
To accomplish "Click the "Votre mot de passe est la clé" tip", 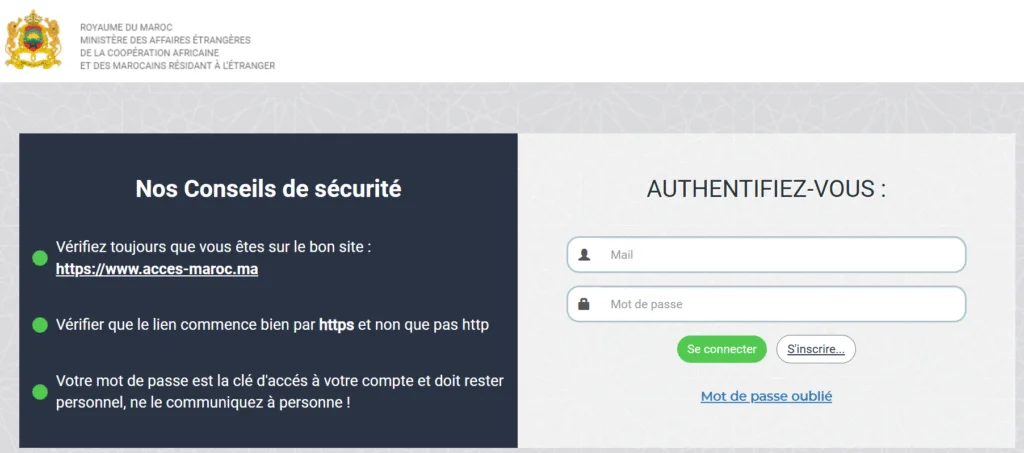I will [279, 381].
